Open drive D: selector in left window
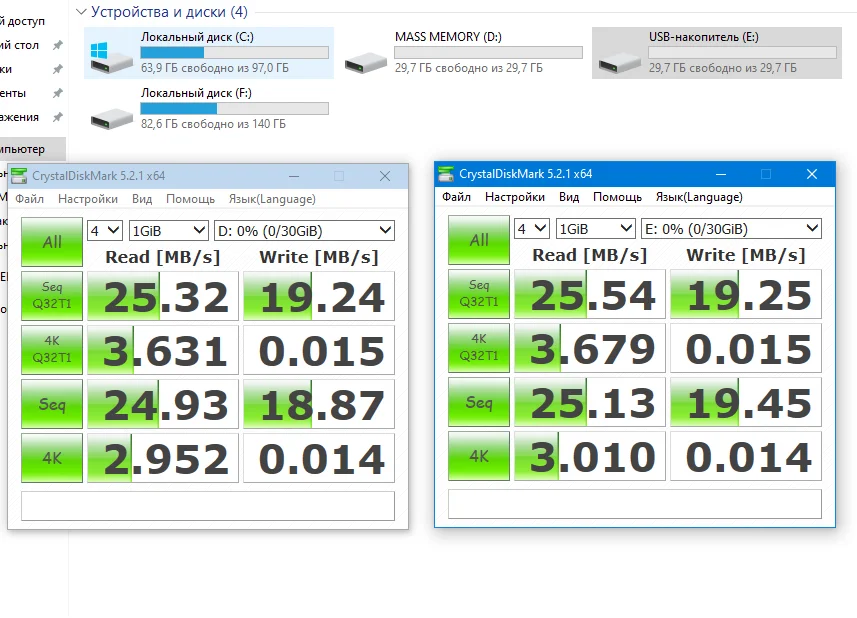The image size is (857, 618). click(x=304, y=231)
